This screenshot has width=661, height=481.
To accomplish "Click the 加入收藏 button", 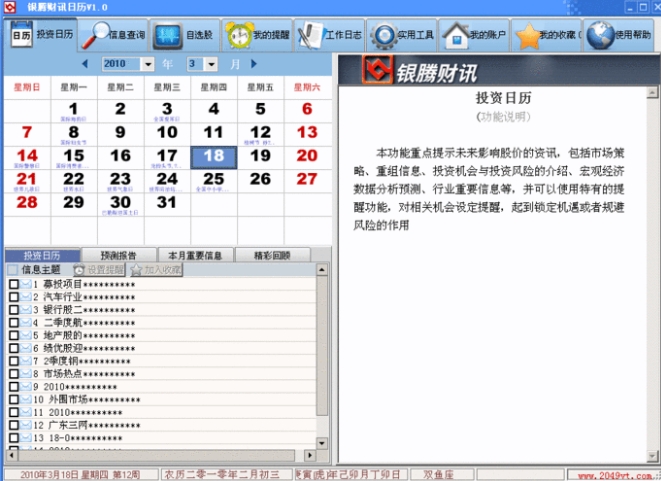I will (156, 270).
